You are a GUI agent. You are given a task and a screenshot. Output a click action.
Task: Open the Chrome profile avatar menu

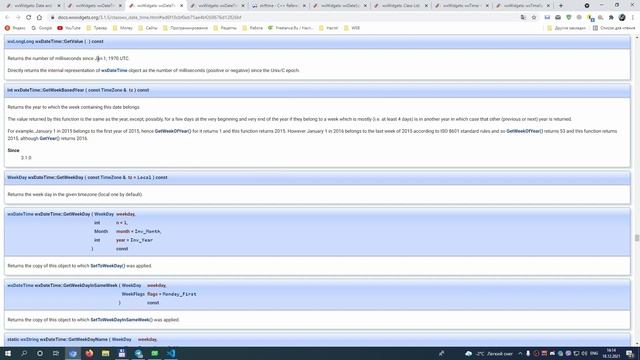(622, 18)
